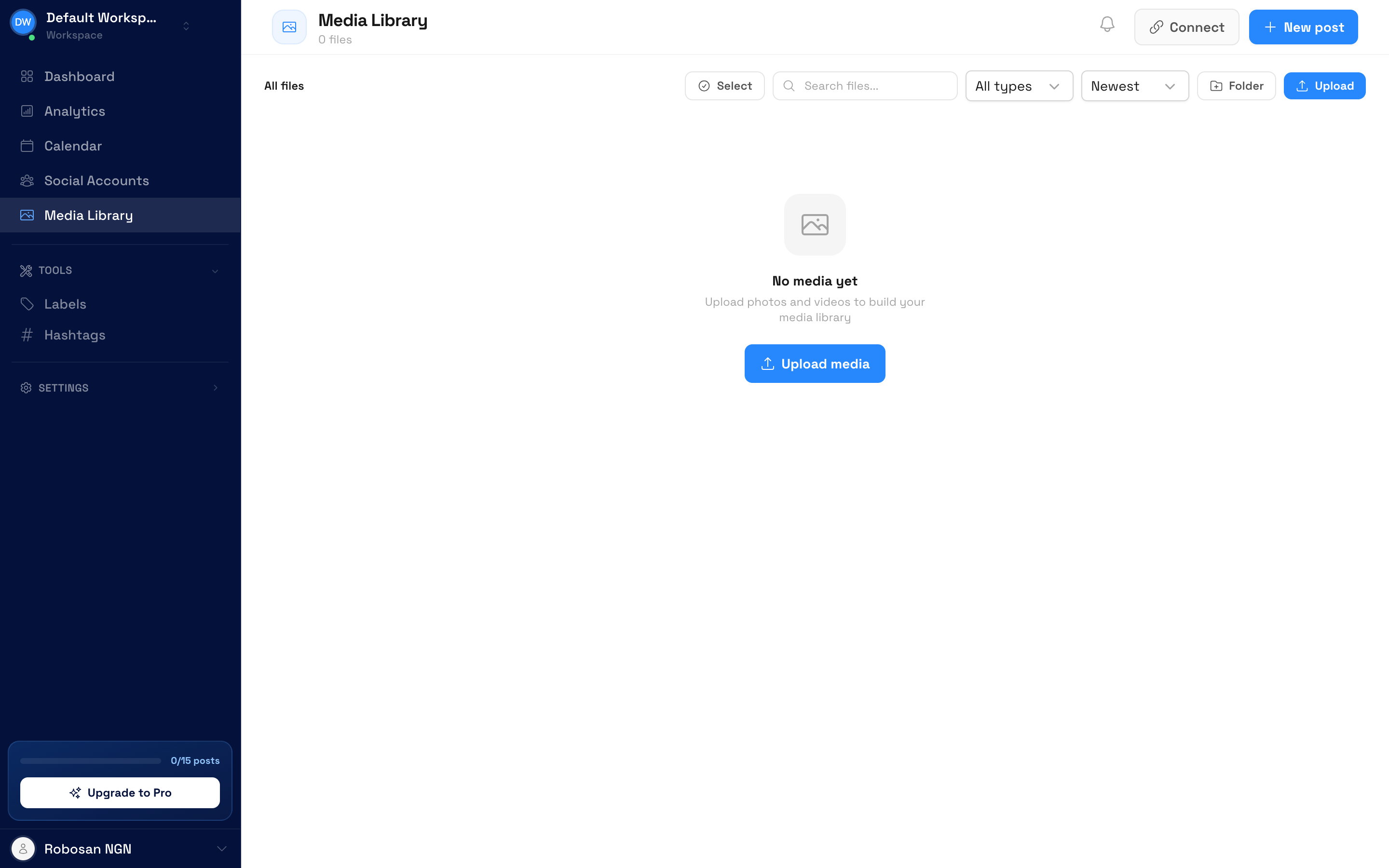Click the Robosan NGN user avatar icon

23,849
